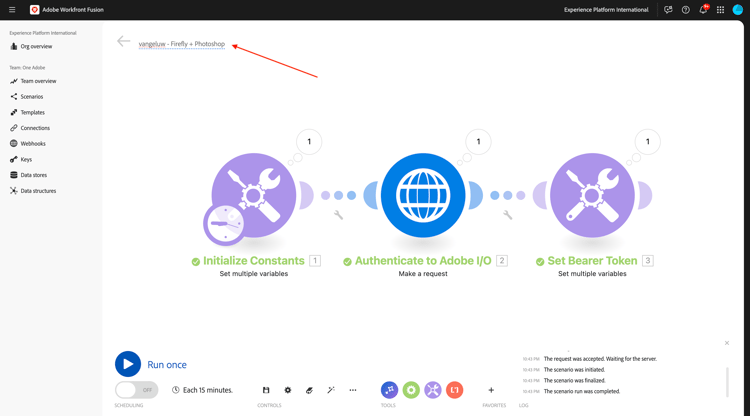The width and height of the screenshot is (750, 416).
Task: Open the green gear tools icon
Action: tap(411, 390)
